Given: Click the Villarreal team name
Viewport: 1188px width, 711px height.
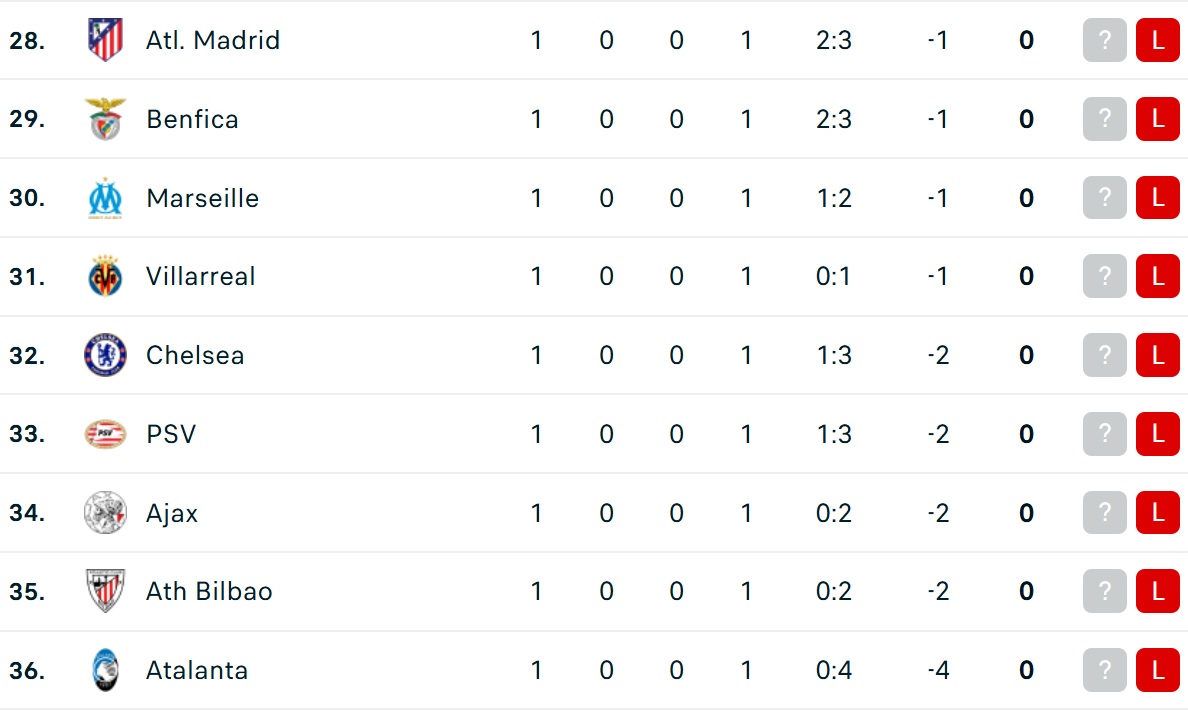Looking at the screenshot, I should tap(201, 276).
